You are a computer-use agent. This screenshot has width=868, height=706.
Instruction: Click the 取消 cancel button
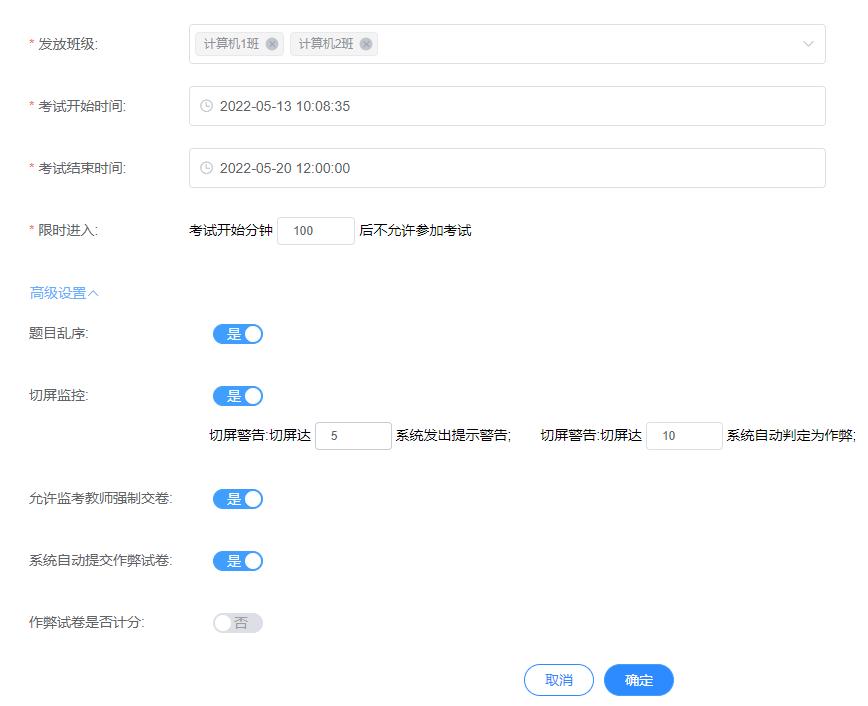(559, 680)
